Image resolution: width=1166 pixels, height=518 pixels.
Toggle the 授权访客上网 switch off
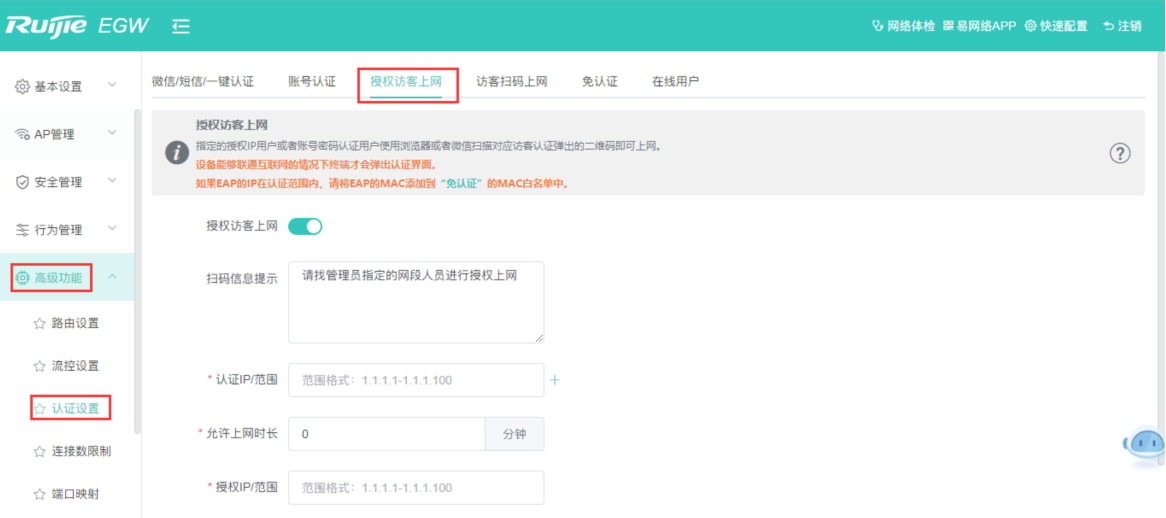click(x=305, y=226)
